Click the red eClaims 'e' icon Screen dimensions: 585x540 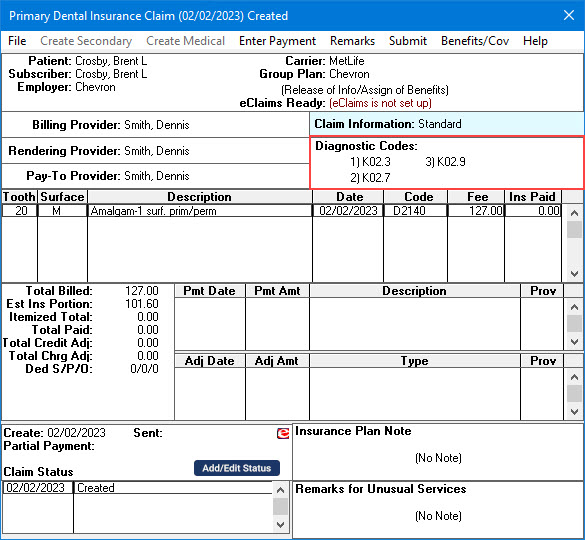[283, 433]
